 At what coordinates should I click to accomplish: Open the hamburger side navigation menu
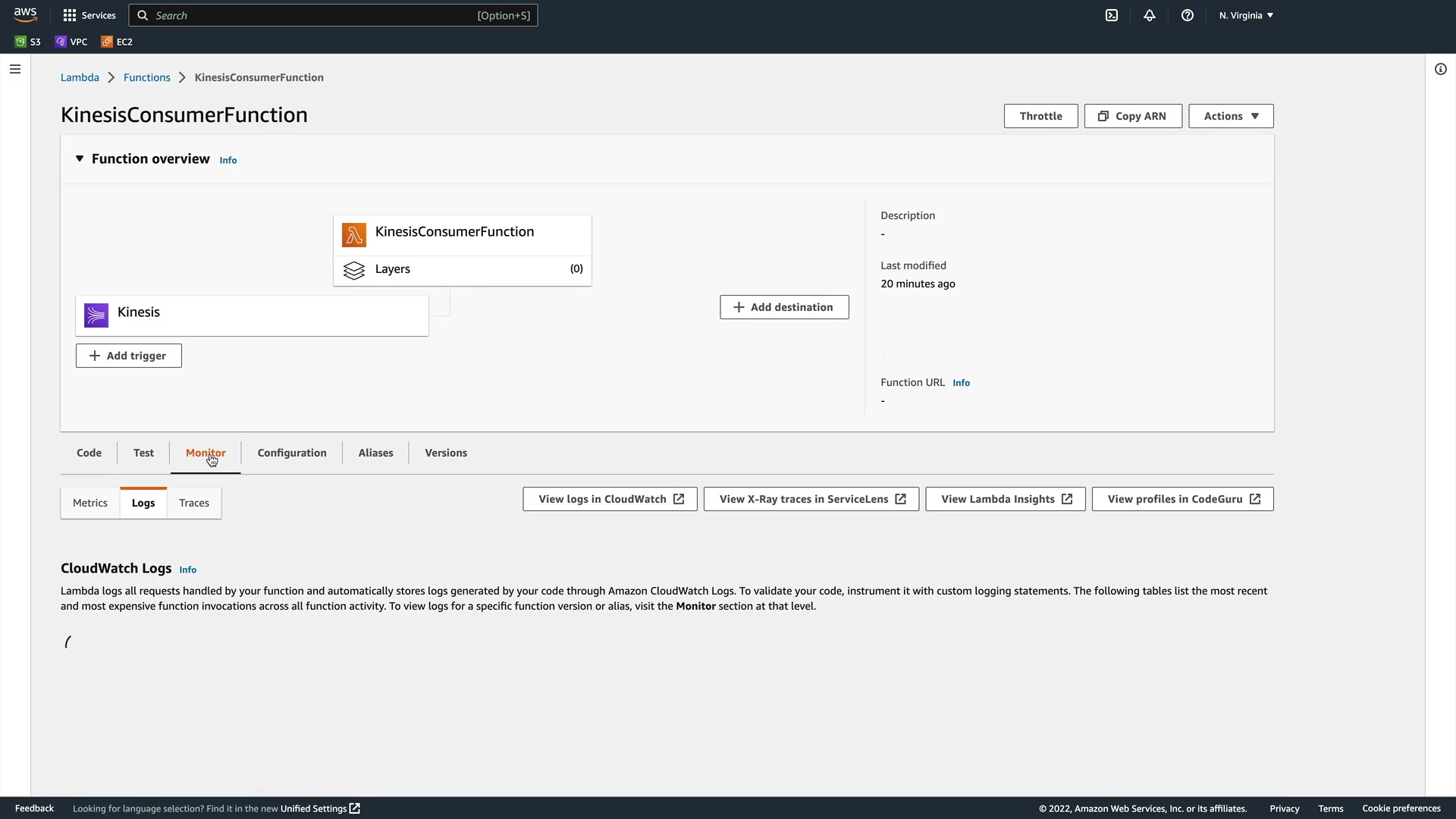pyautogui.click(x=15, y=69)
